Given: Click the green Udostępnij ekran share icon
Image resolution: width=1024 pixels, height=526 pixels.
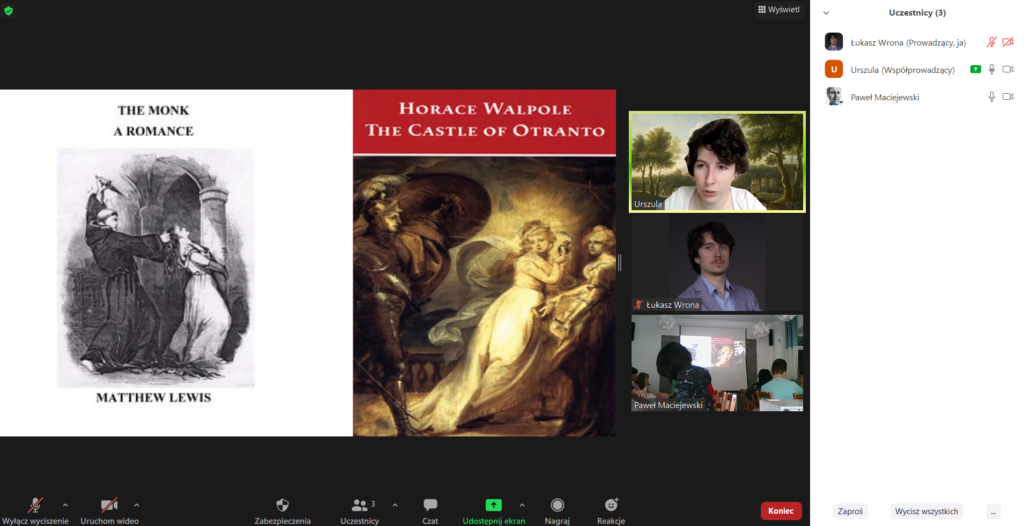Looking at the screenshot, I should click(493, 505).
